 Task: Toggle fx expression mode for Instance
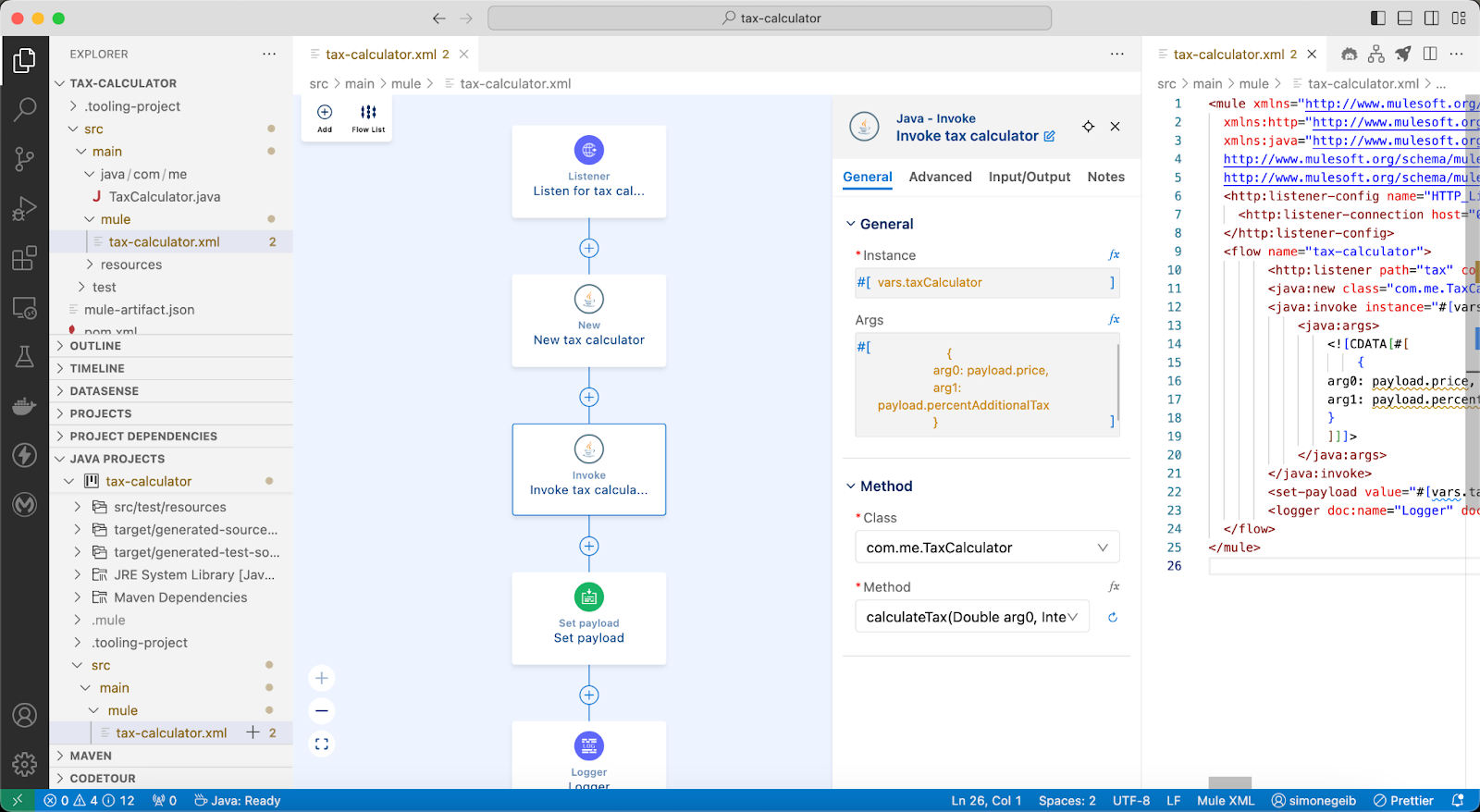point(1114,255)
